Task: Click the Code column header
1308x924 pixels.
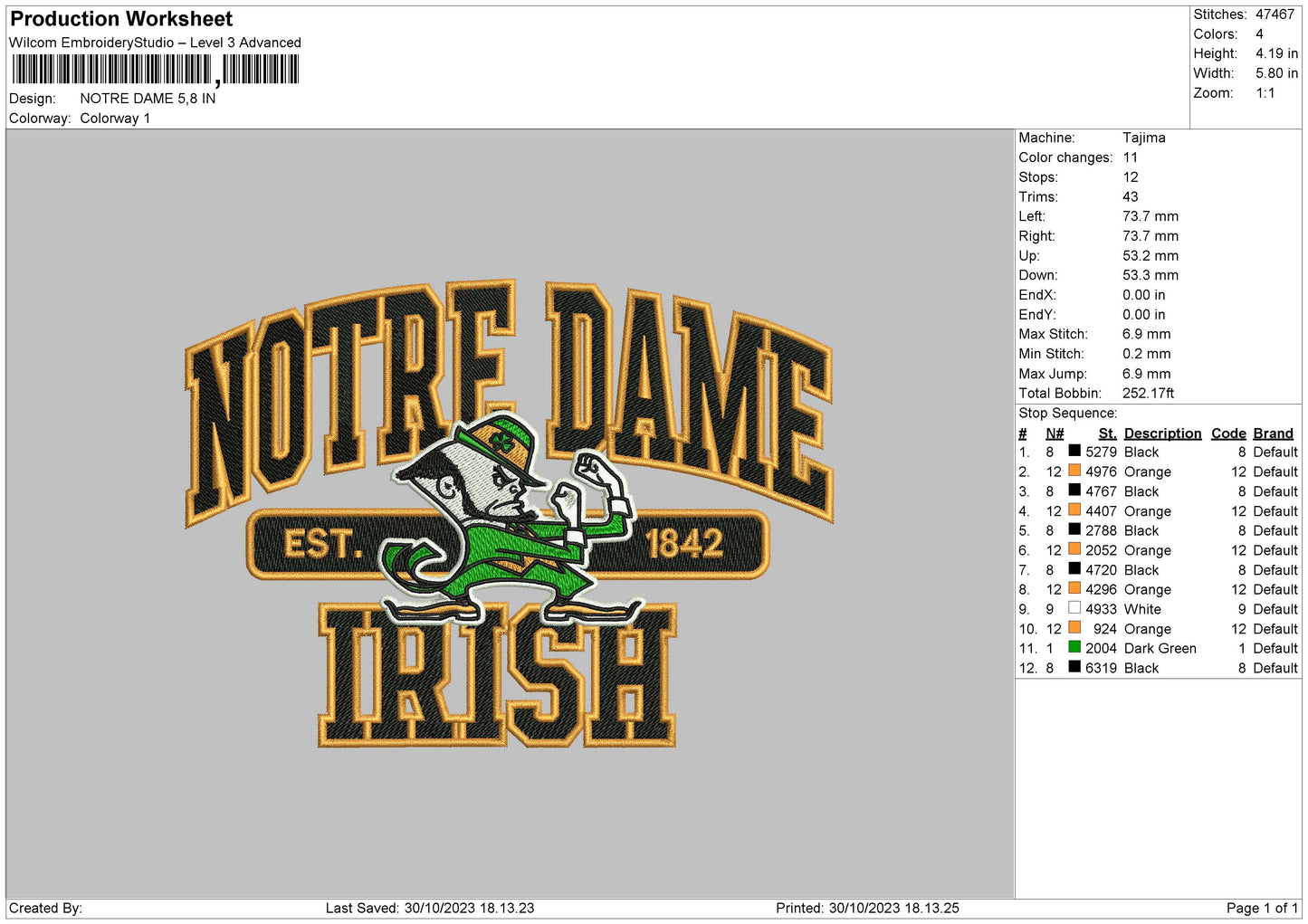Action: tap(1228, 433)
